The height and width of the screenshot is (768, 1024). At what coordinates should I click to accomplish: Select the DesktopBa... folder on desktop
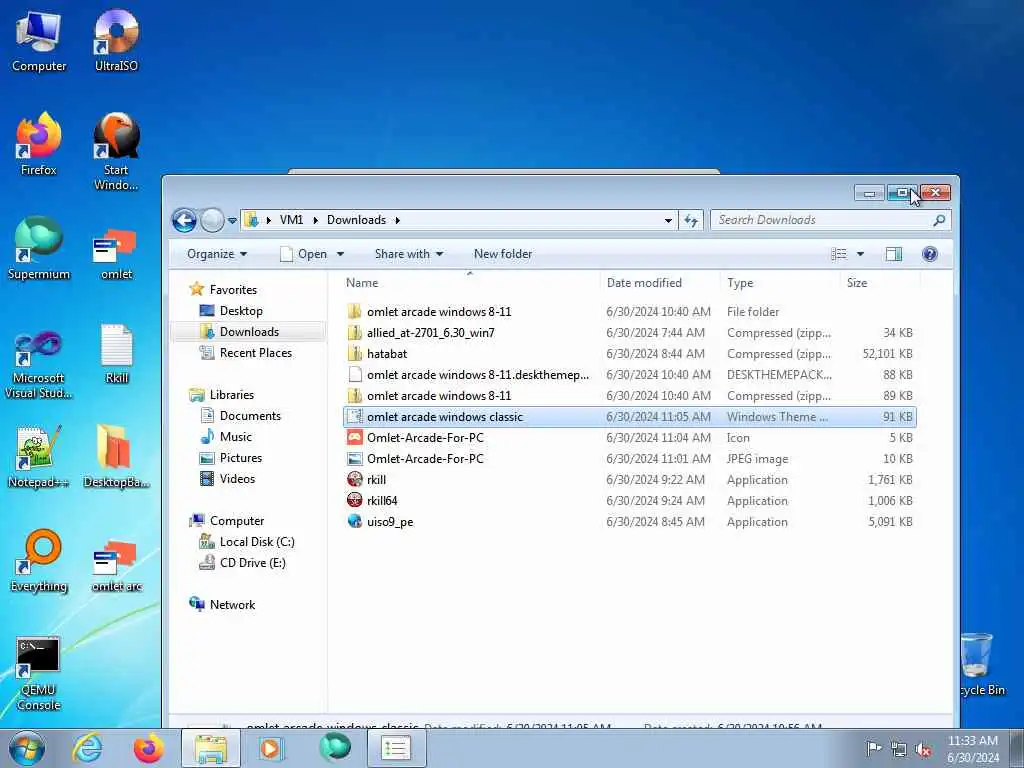click(x=116, y=457)
